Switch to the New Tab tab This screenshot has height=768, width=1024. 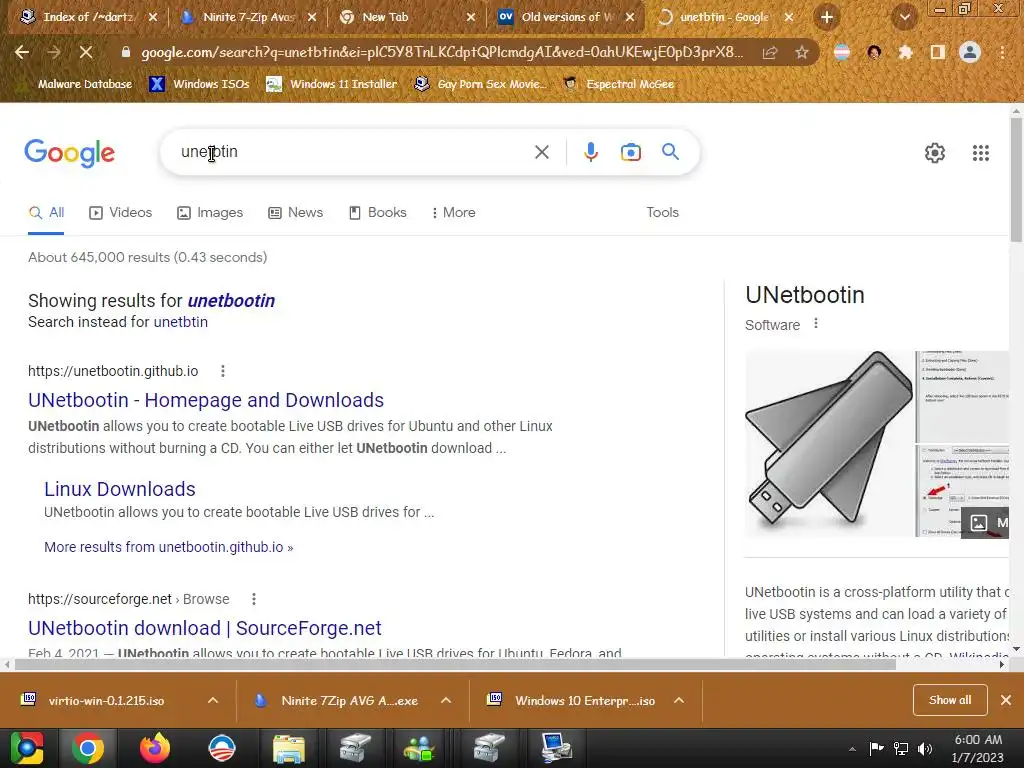(x=407, y=17)
